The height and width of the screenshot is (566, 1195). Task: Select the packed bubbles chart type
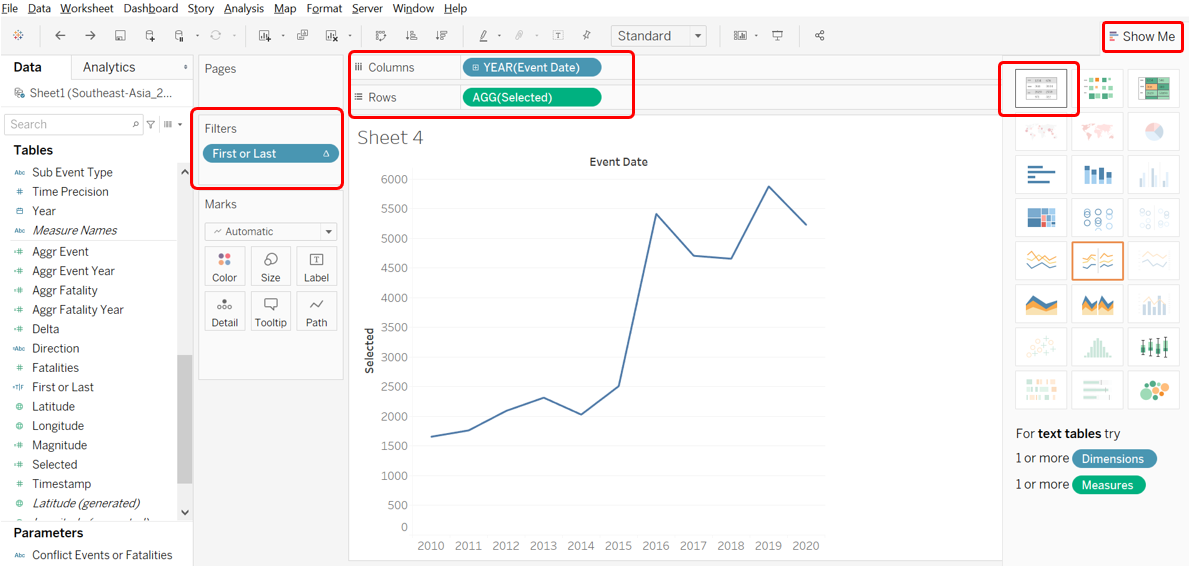point(1153,390)
